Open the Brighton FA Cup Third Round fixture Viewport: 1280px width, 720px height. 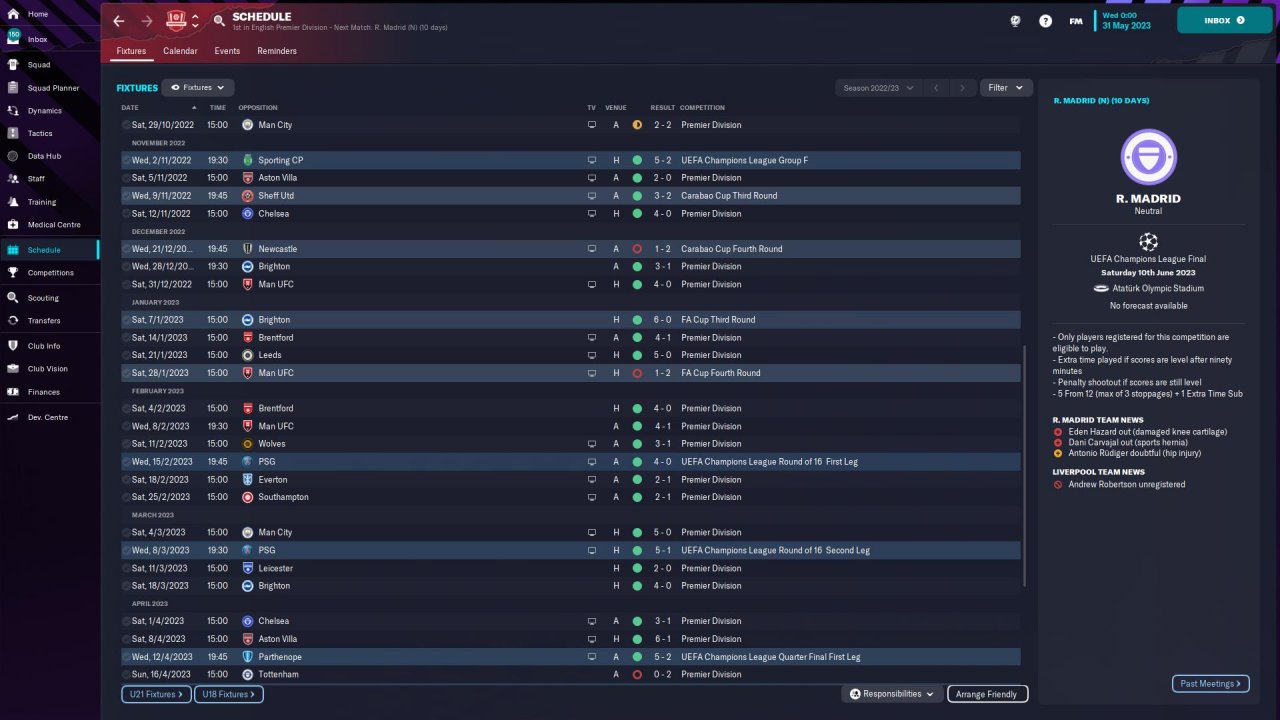(571, 320)
